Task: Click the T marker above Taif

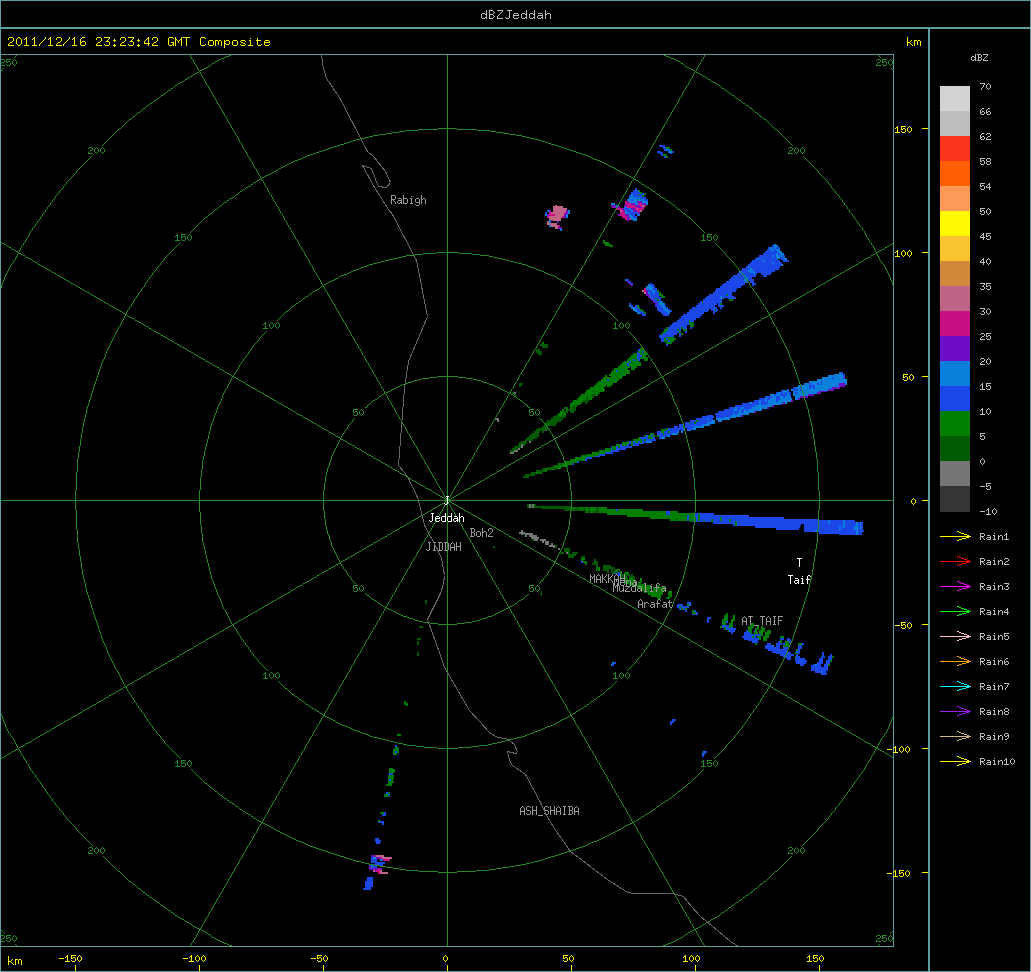Action: click(800, 563)
